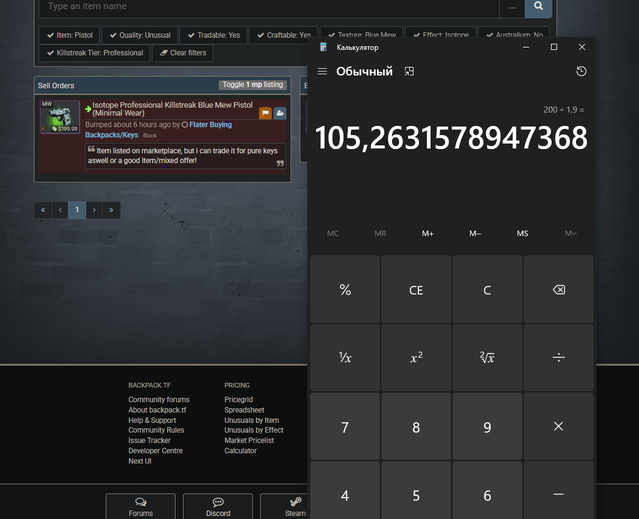This screenshot has height=519, width=639.
Task: Click the x squared key
Action: pyautogui.click(x=416, y=358)
